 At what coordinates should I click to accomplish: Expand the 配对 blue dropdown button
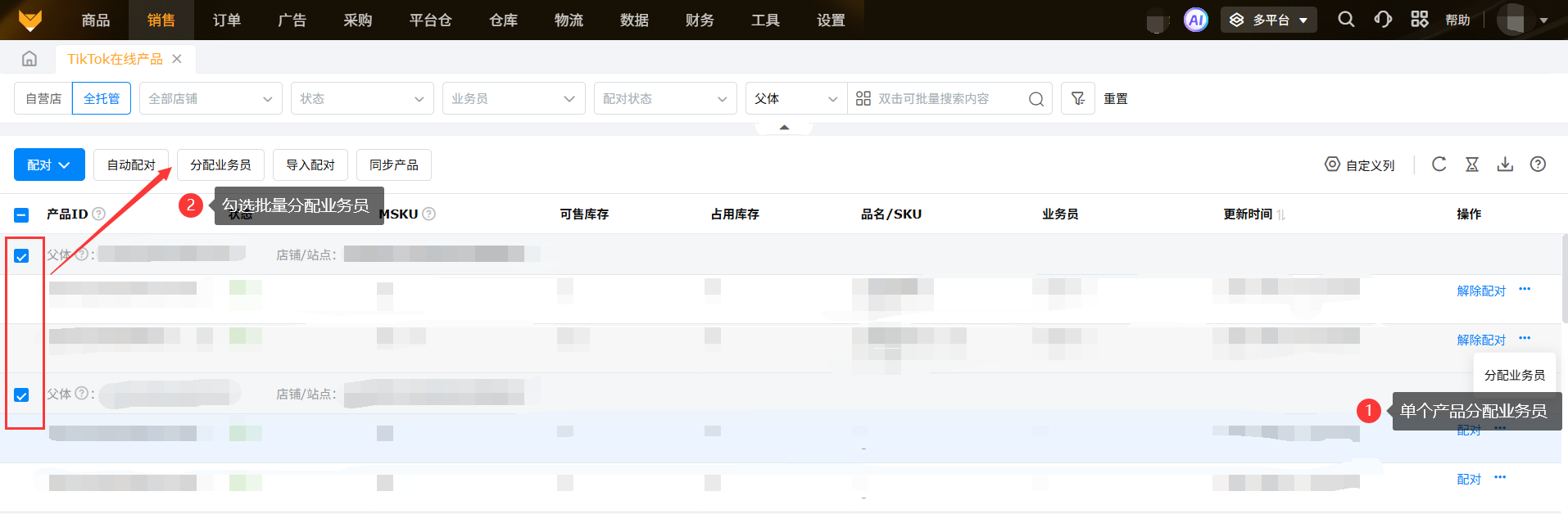[49, 165]
